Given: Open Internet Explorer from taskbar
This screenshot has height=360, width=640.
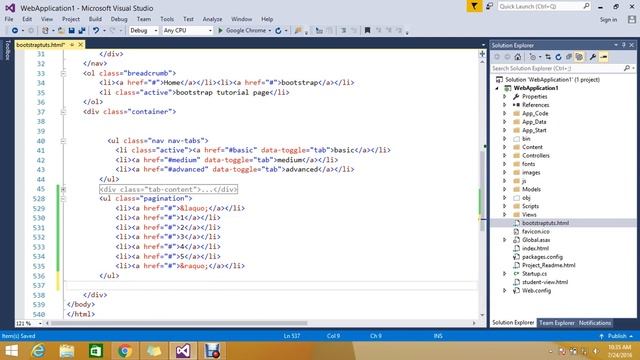Looking at the screenshot, I should [38, 351].
